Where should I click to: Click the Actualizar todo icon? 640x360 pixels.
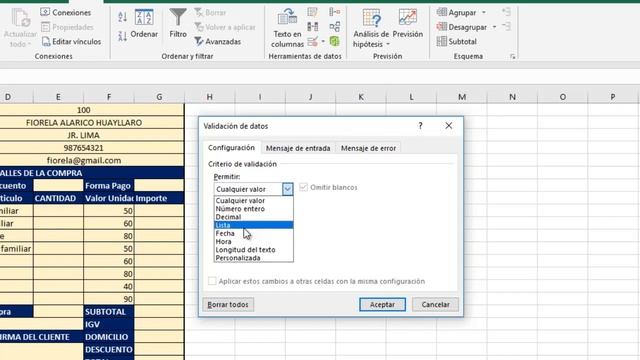coord(20,19)
